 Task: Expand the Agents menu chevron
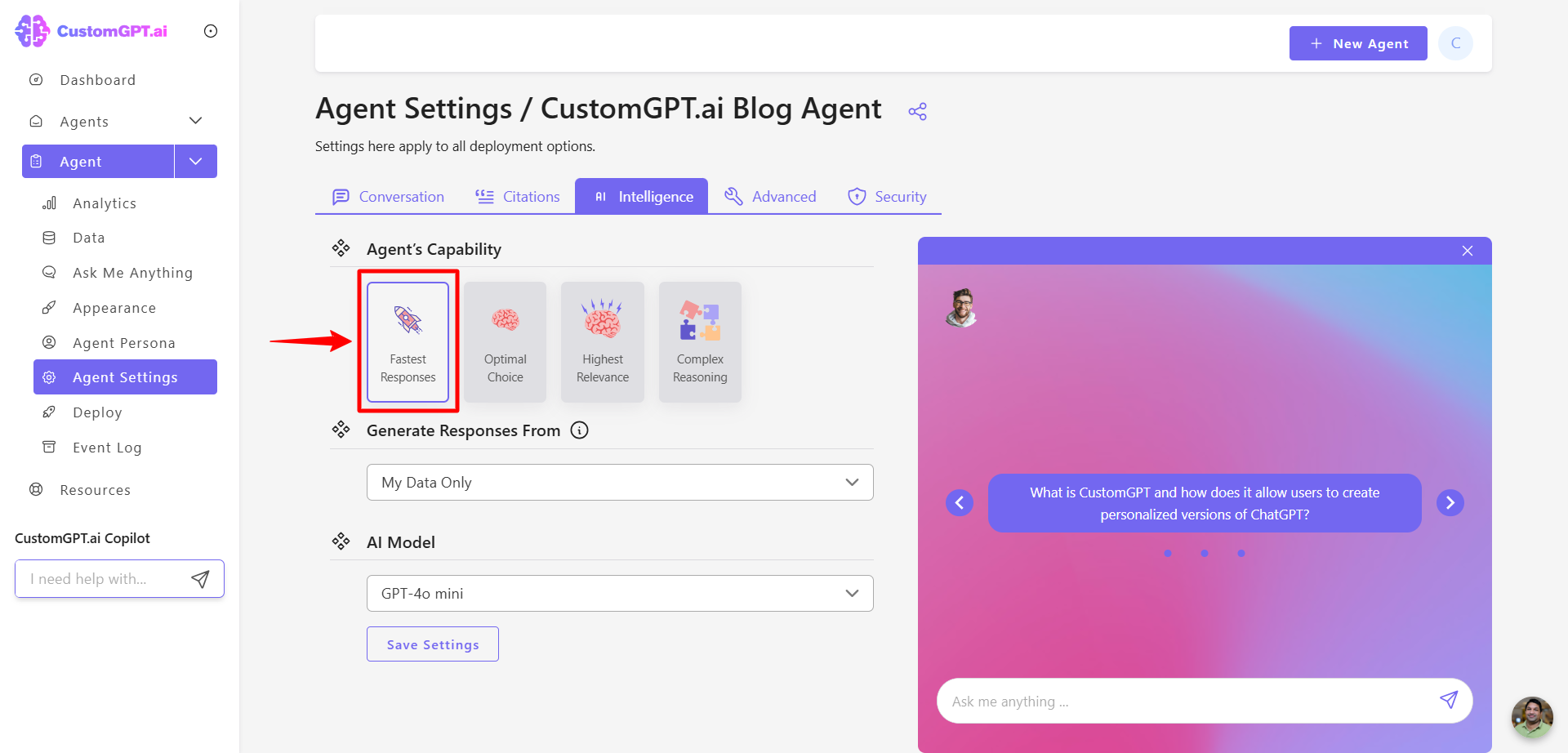pyautogui.click(x=196, y=121)
